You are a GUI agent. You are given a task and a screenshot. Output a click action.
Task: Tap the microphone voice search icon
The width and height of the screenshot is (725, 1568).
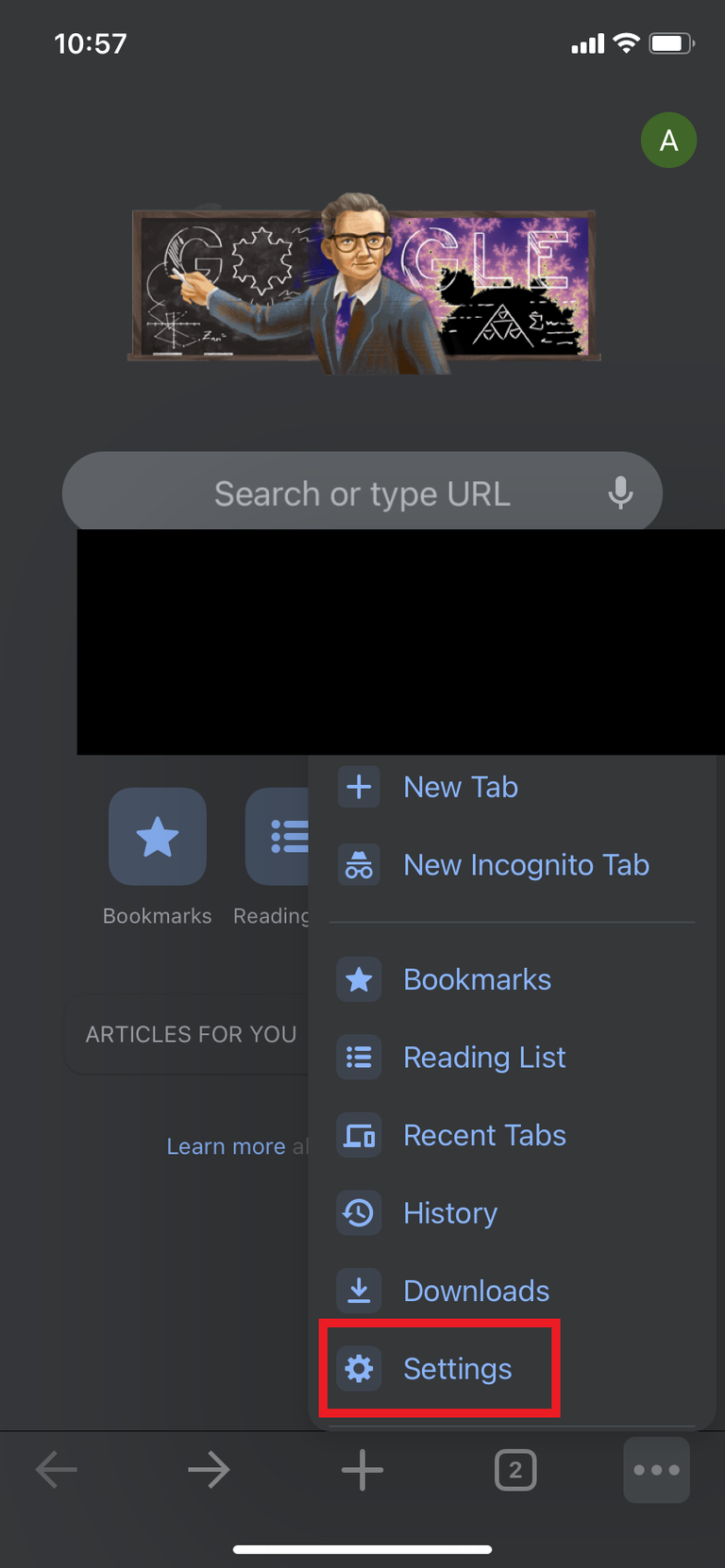pyautogui.click(x=620, y=492)
